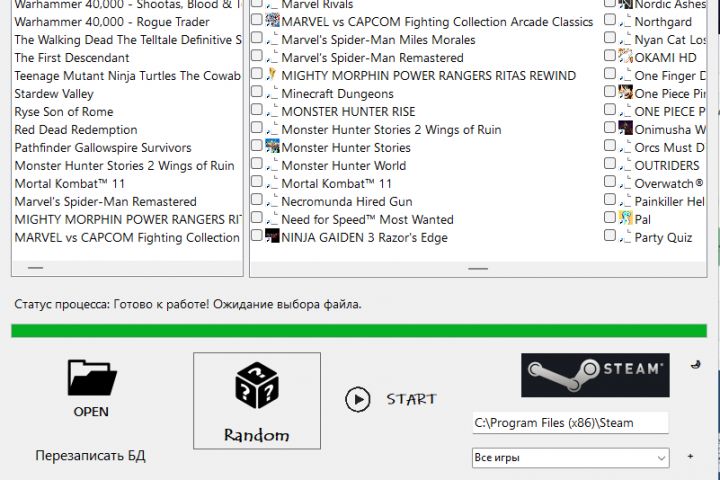Select Ryse Son of Rome in left list
Viewport: 720px width, 480px height.
(x=63, y=112)
